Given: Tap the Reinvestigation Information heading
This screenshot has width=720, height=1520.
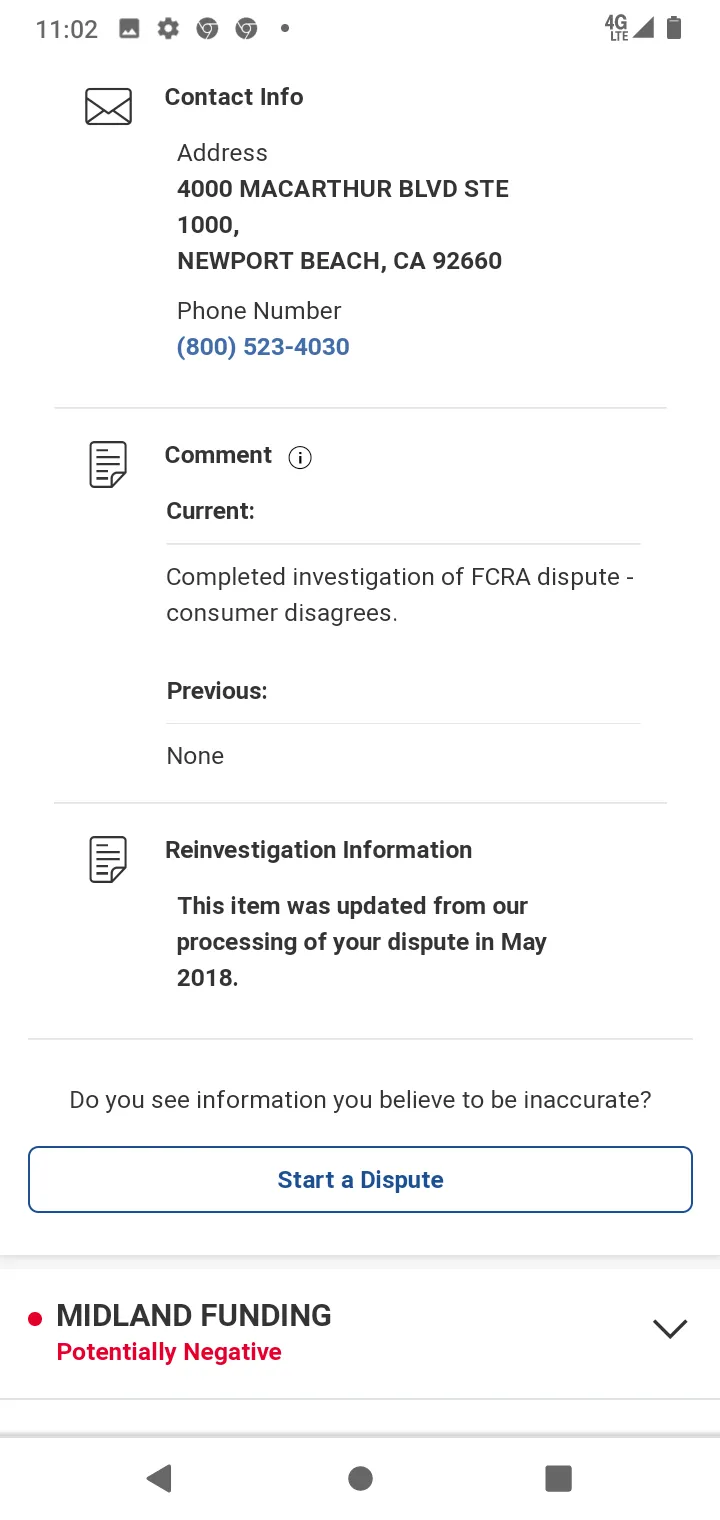Looking at the screenshot, I should 318,850.
